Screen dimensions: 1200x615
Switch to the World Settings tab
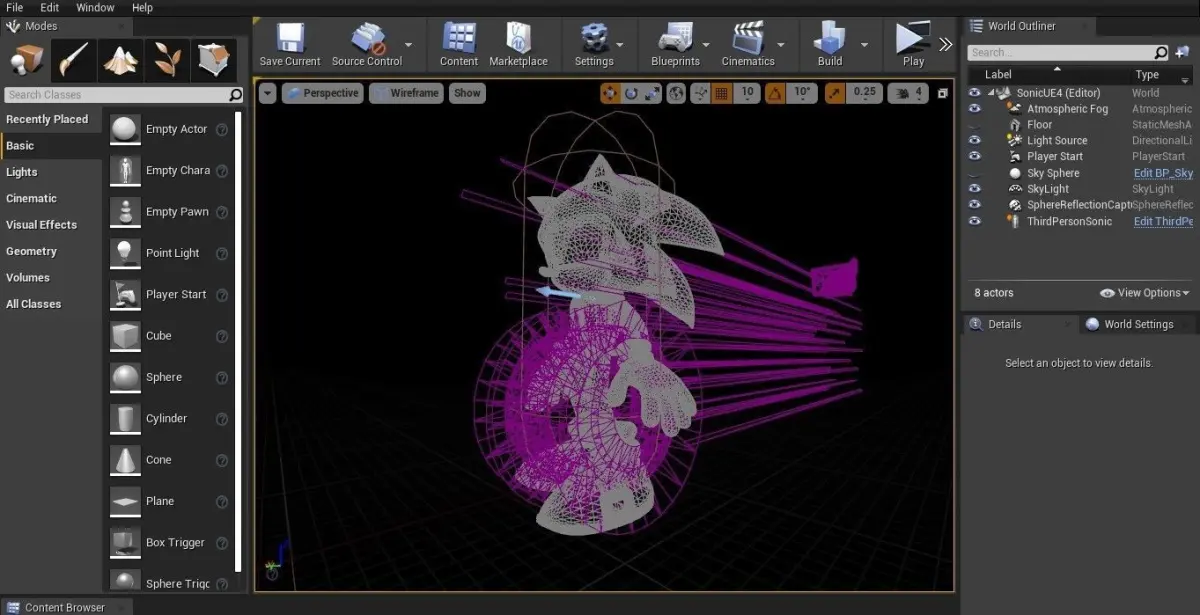point(1129,324)
